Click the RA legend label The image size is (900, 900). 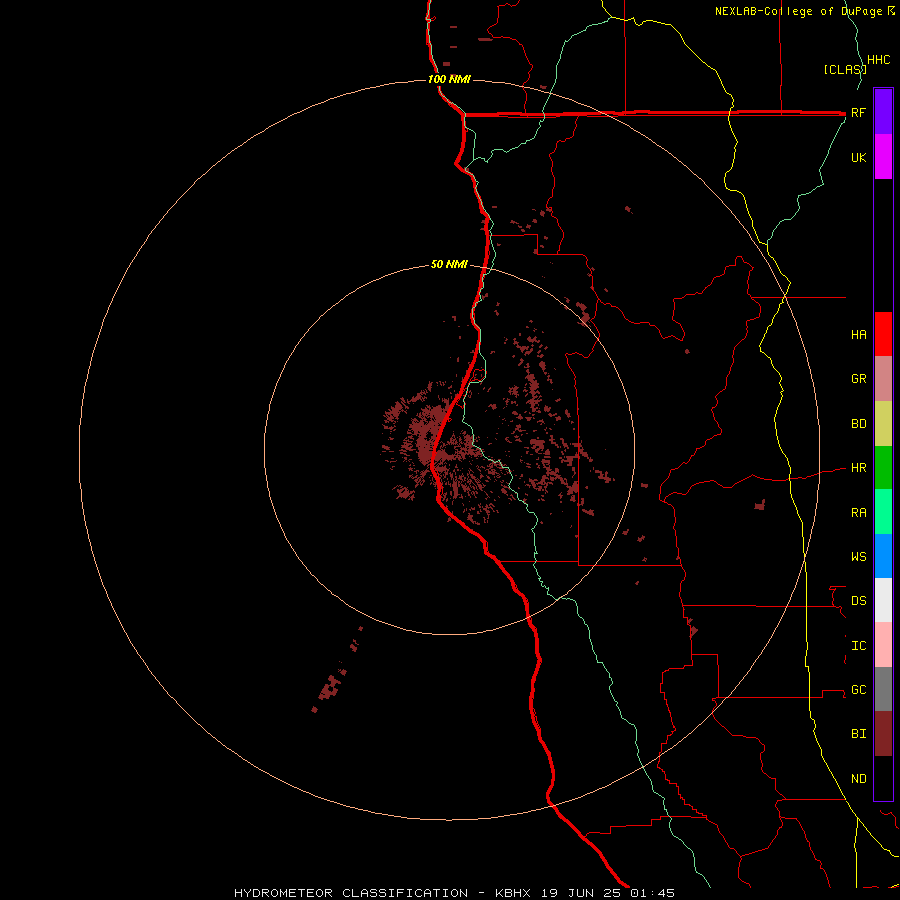point(858,513)
